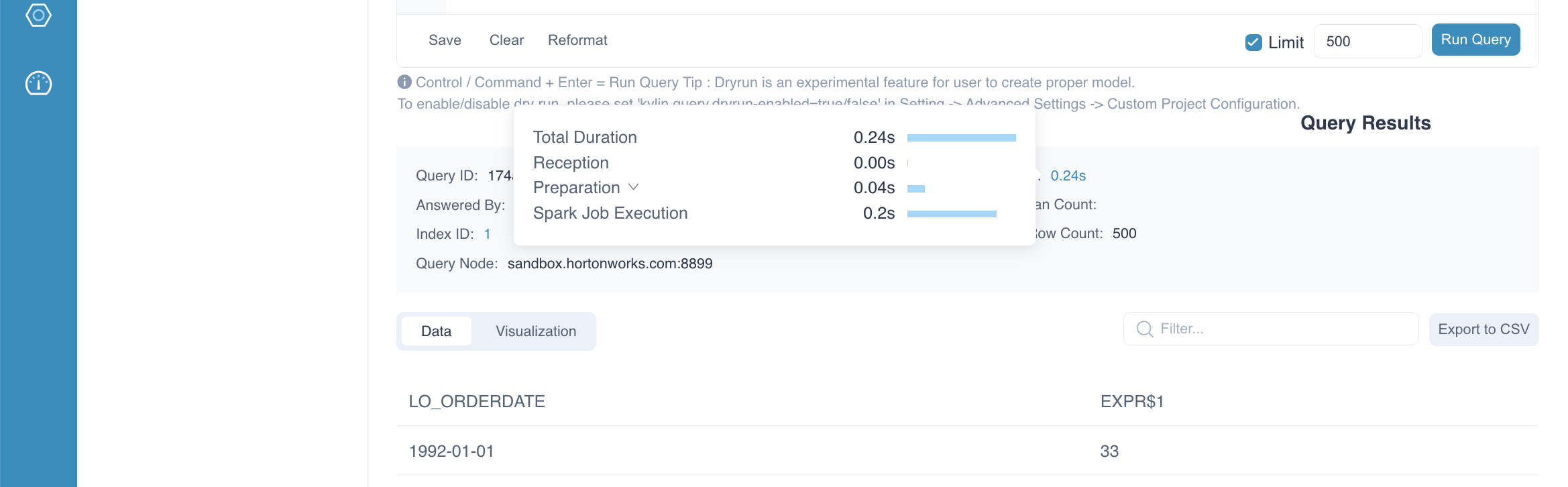Viewport: 1568px width, 487px height.
Task: Click the 0.24s duration link
Action: (1068, 176)
